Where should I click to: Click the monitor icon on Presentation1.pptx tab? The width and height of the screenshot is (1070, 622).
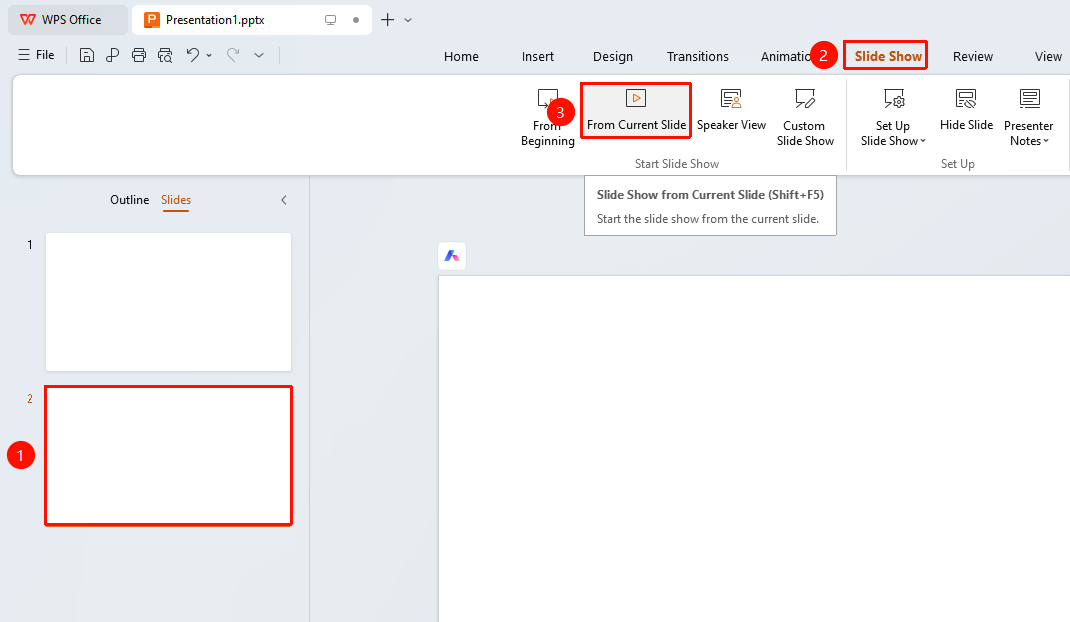pyautogui.click(x=330, y=20)
